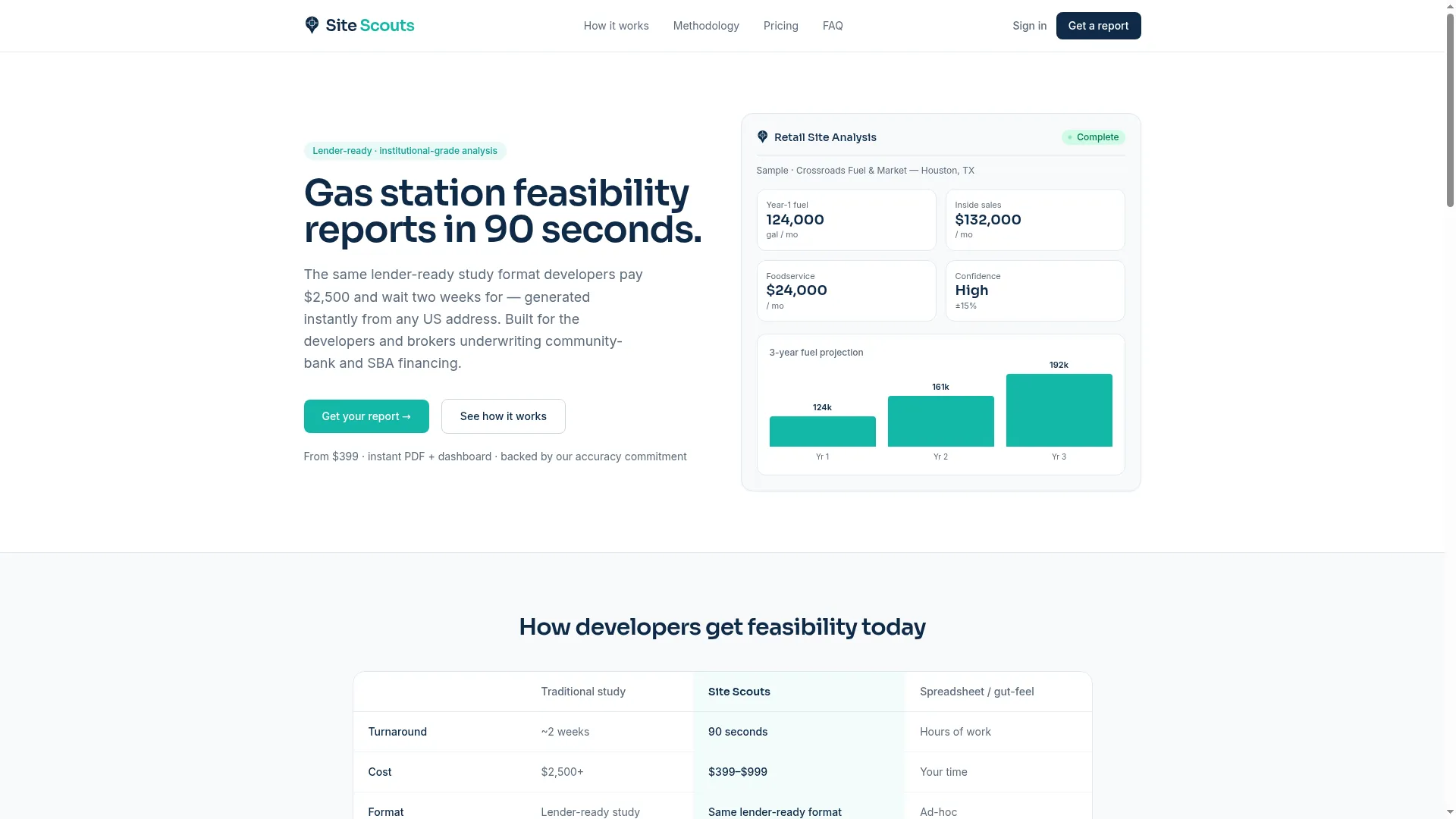
Task: Click the Site Scouts pin logo icon
Action: click(x=312, y=25)
